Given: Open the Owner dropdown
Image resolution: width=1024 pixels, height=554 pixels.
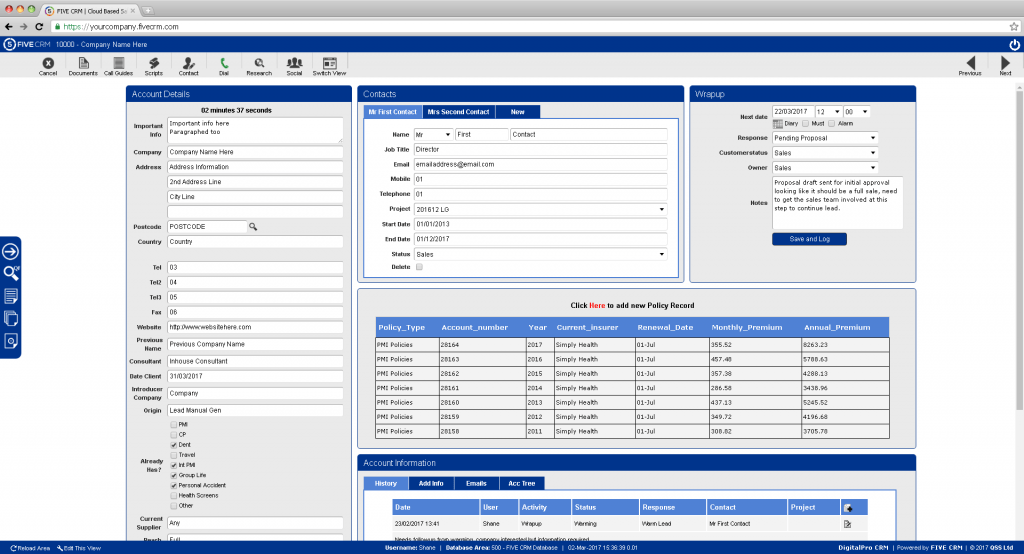Looking at the screenshot, I should (x=825, y=168).
